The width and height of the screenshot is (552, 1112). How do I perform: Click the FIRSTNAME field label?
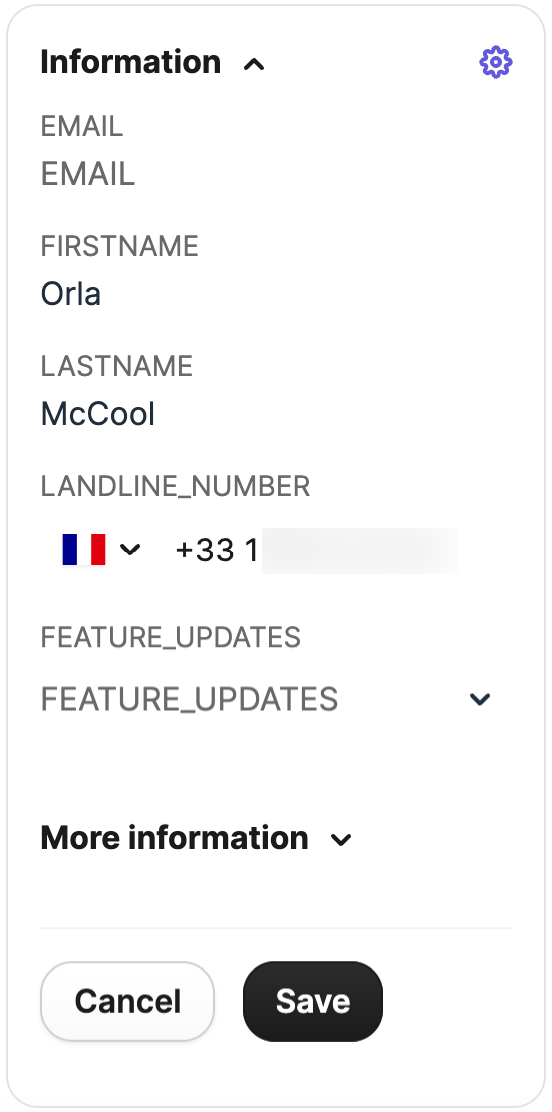[x=119, y=246]
